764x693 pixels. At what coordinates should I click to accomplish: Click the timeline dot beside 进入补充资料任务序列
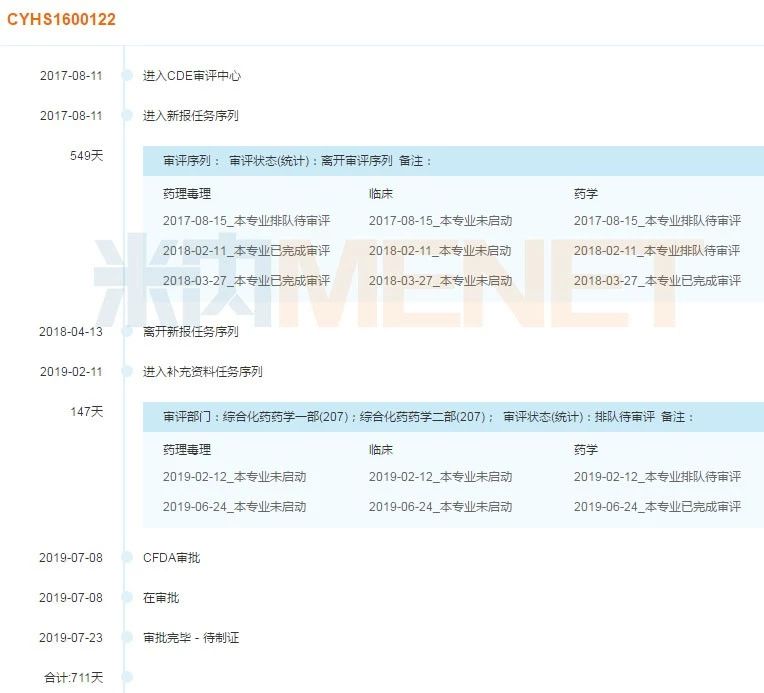click(x=127, y=371)
